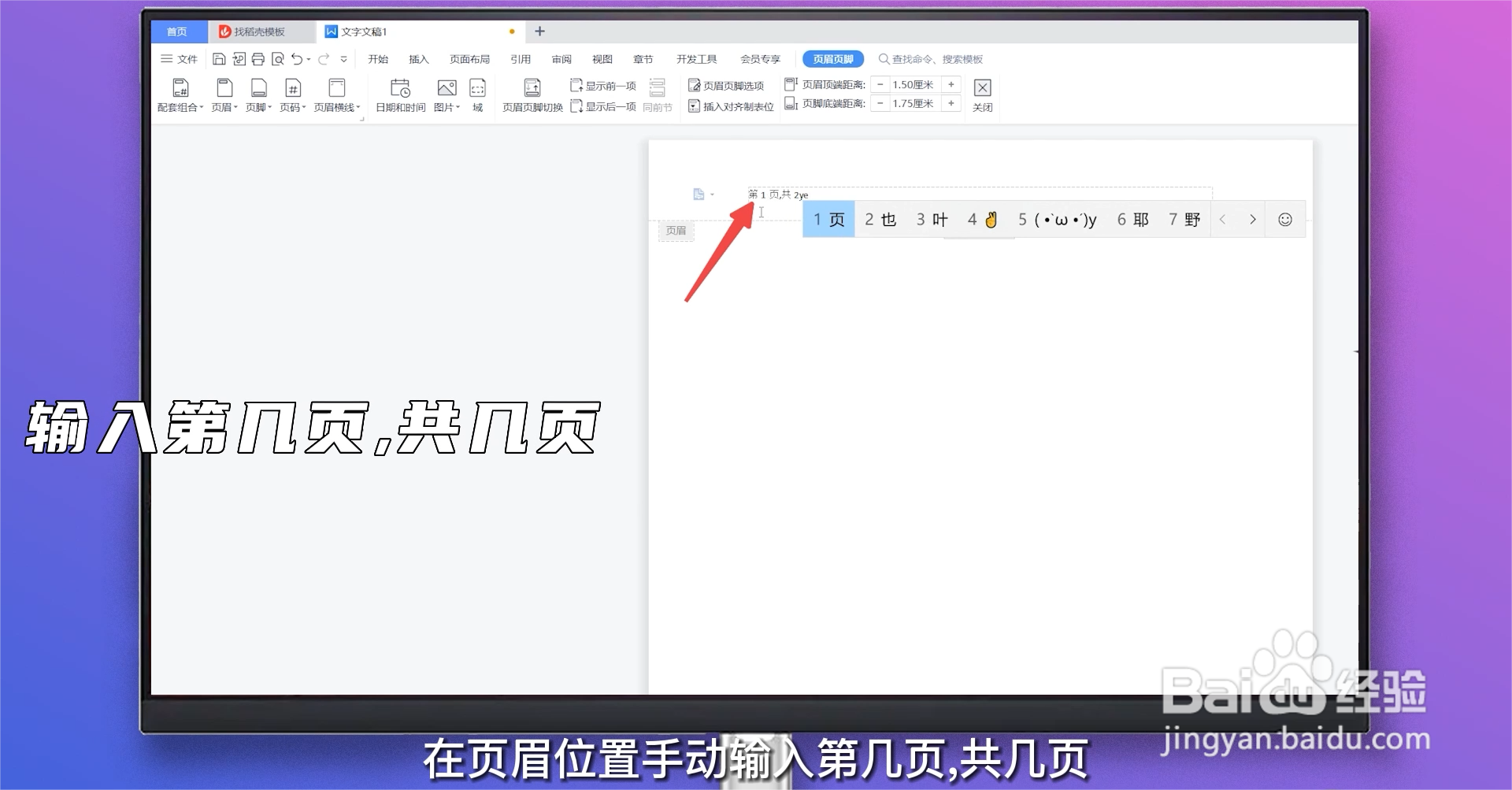
Task: Go to previous IME candidate page arrow
Action: 1223,220
